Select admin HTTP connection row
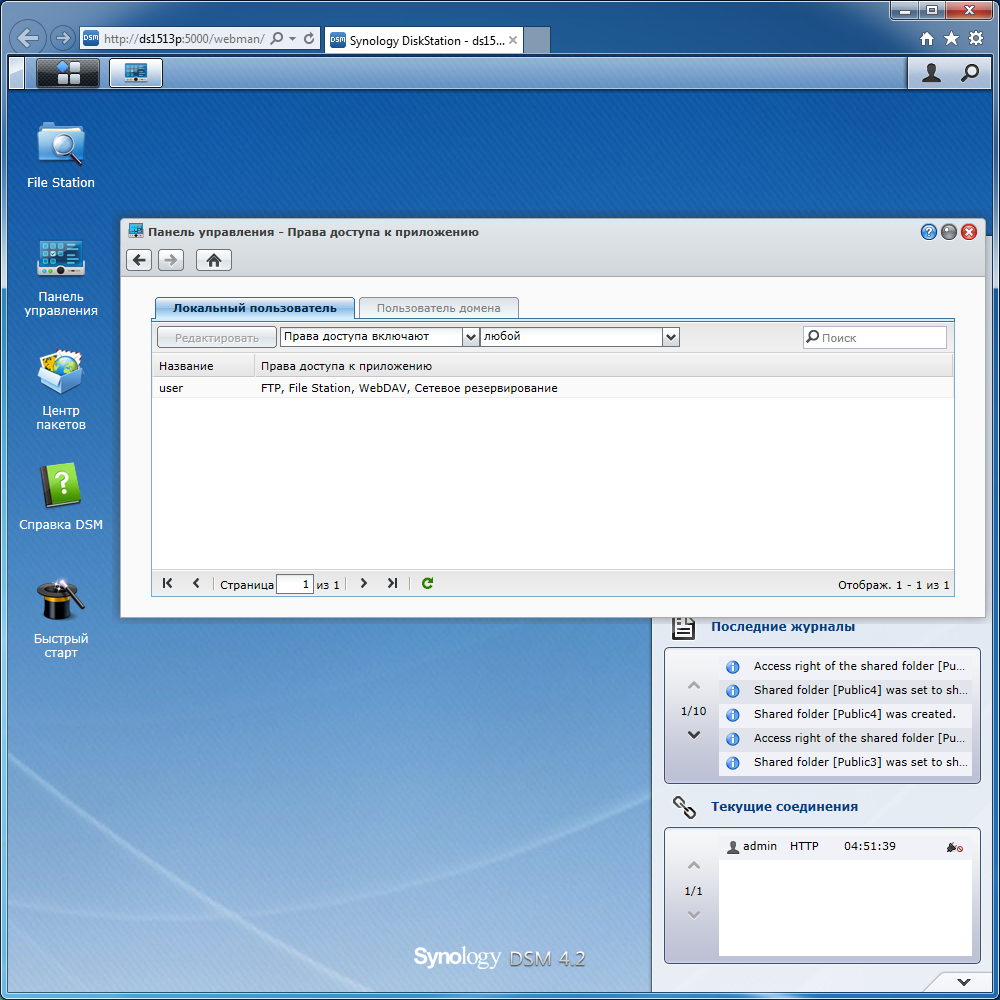Image resolution: width=1000 pixels, height=1000 pixels. (x=845, y=847)
